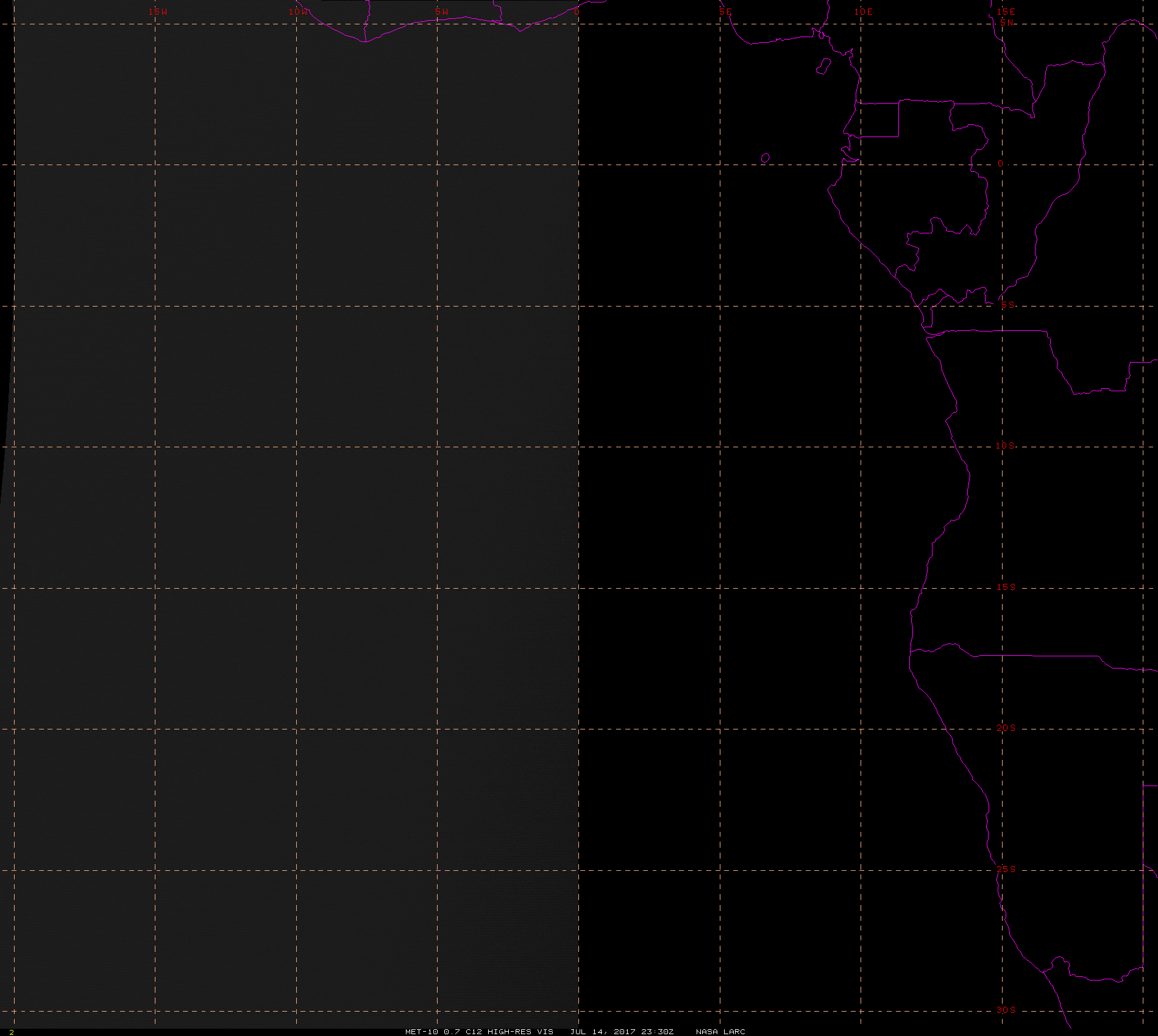This screenshot has height=1036, width=1158.
Task: Click the 15W longitude label
Action: [158, 12]
